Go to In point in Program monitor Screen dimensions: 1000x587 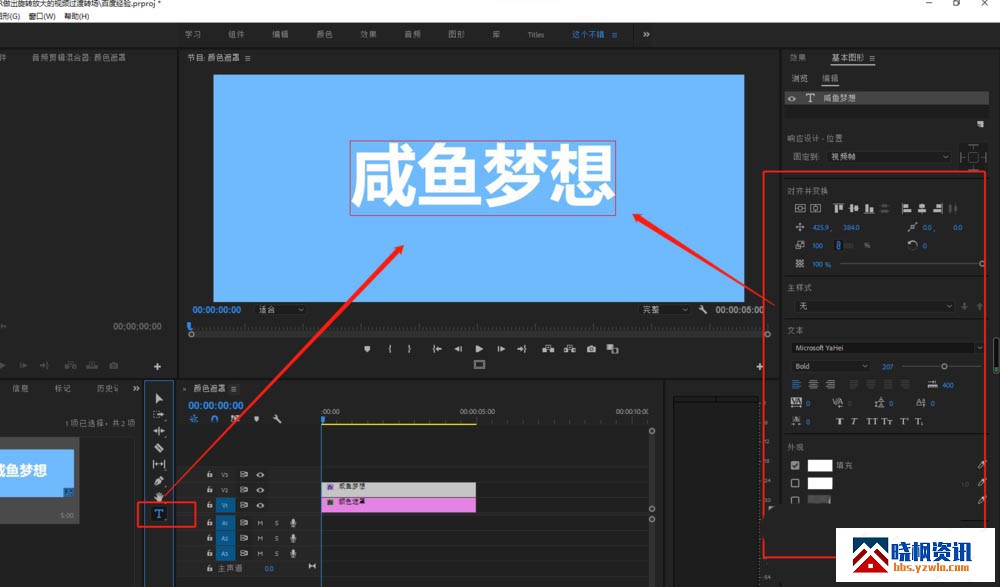(437, 349)
